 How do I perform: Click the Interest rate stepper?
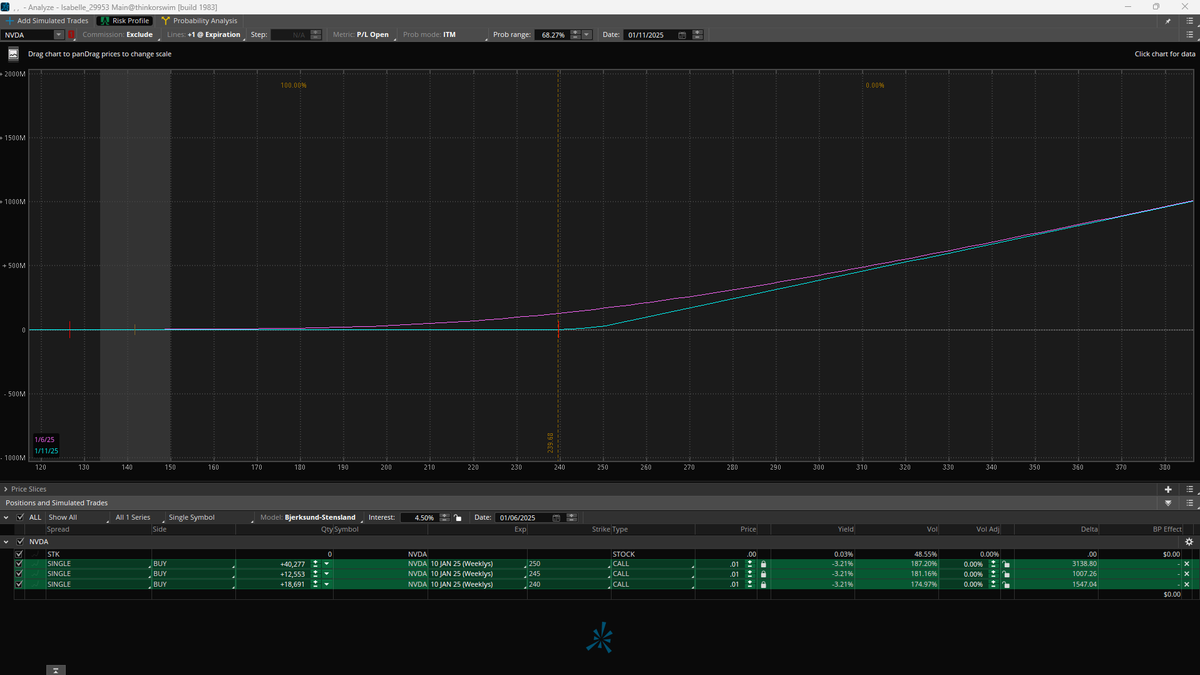(446, 517)
